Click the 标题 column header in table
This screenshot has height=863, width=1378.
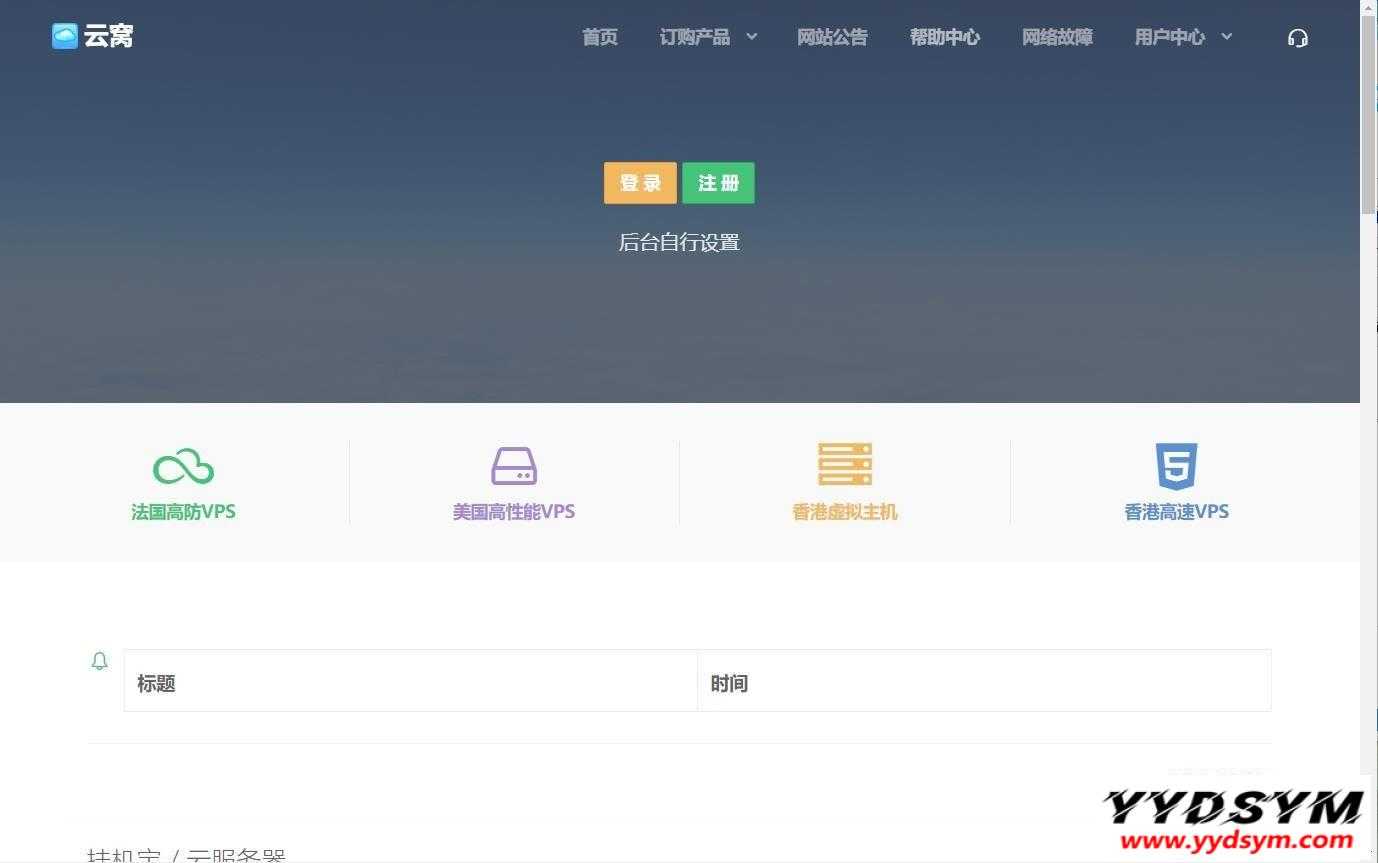coord(156,684)
